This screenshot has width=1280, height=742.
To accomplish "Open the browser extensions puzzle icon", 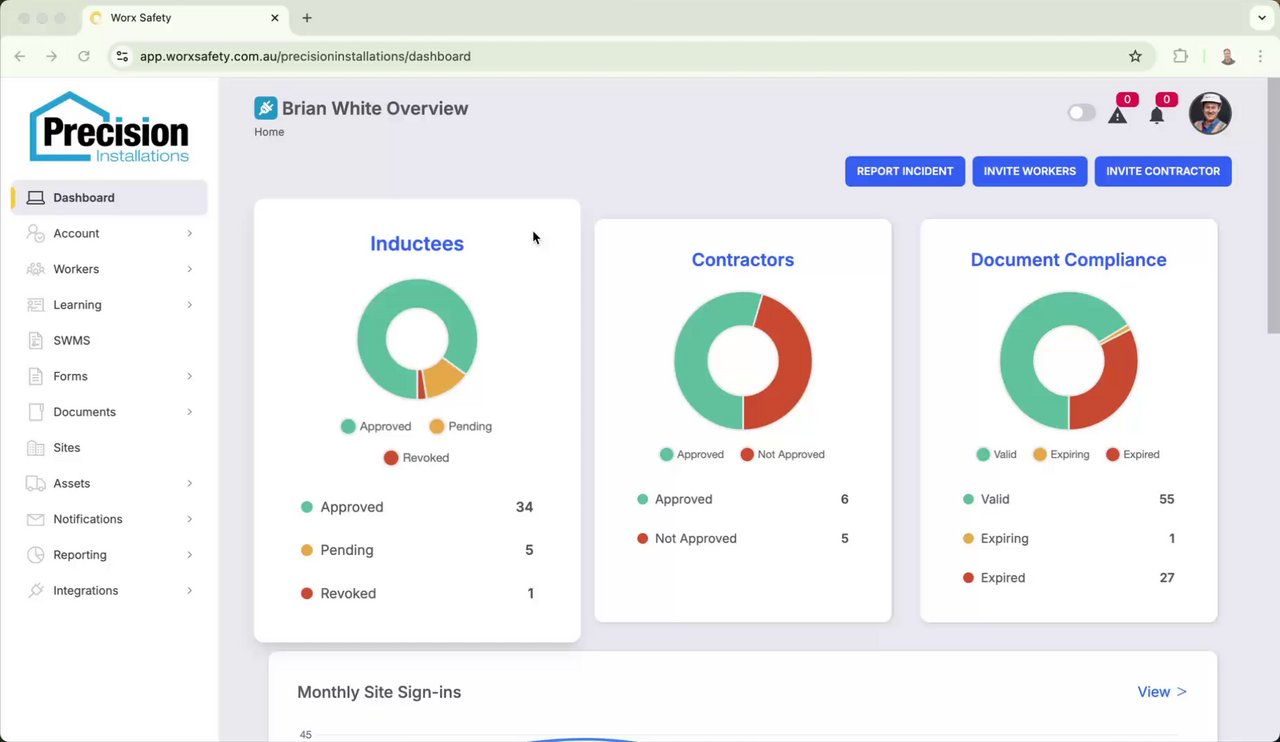I will [x=1180, y=56].
